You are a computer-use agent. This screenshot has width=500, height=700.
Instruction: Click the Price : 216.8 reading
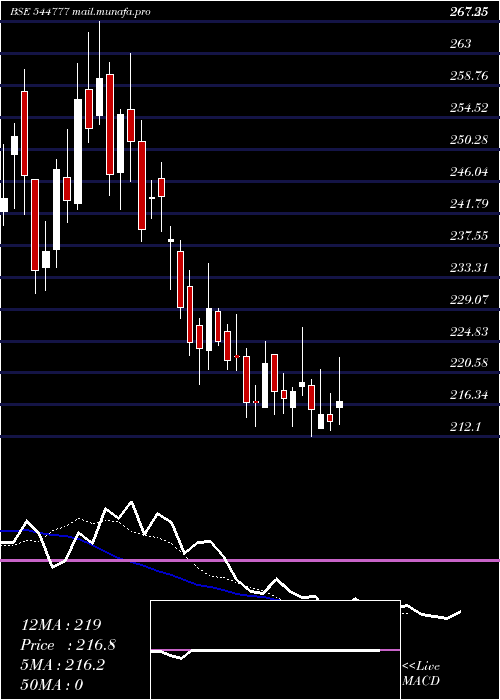[x=68, y=645]
